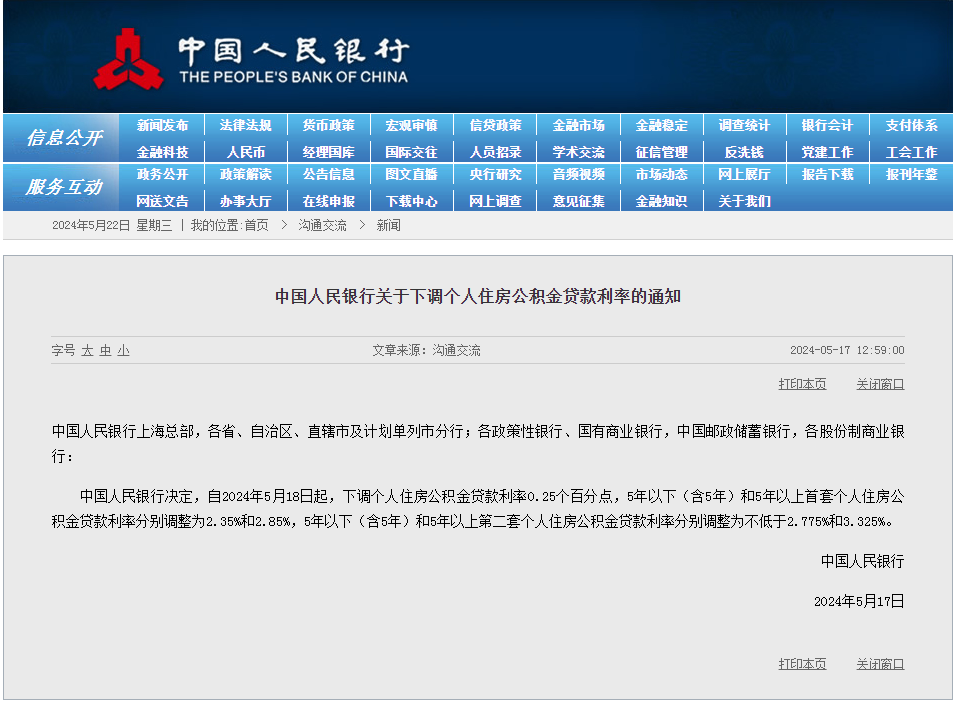Open the 关于我们 navigation item
Image resolution: width=956 pixels, height=704 pixels.
(x=745, y=201)
